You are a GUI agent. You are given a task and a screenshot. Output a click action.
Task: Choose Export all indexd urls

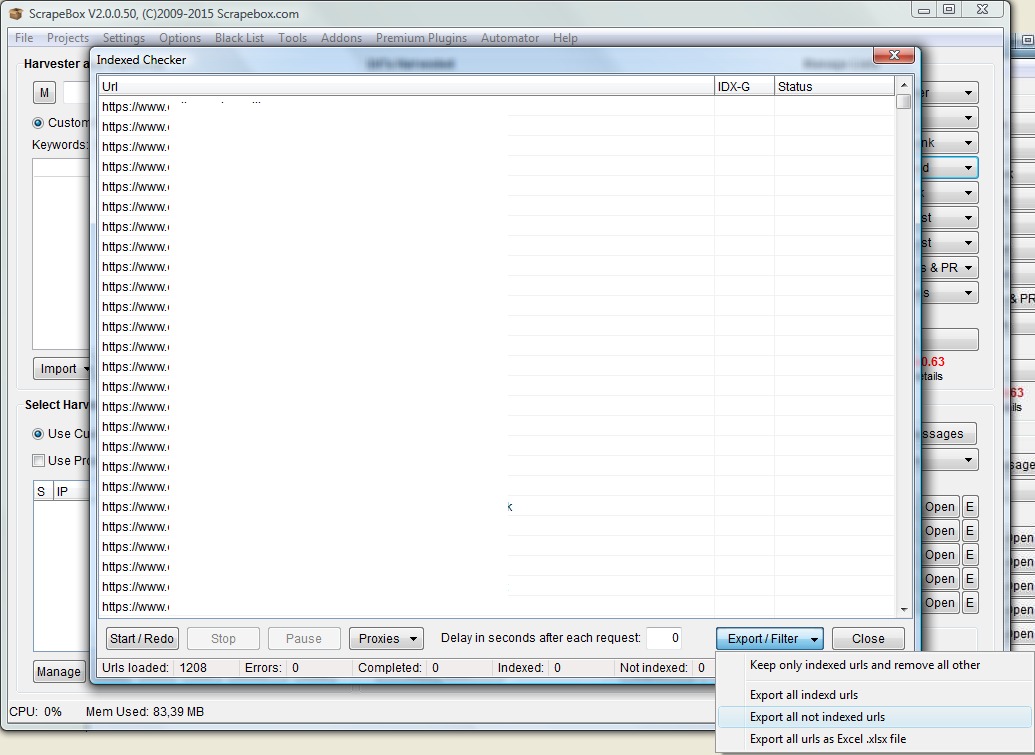874,695
